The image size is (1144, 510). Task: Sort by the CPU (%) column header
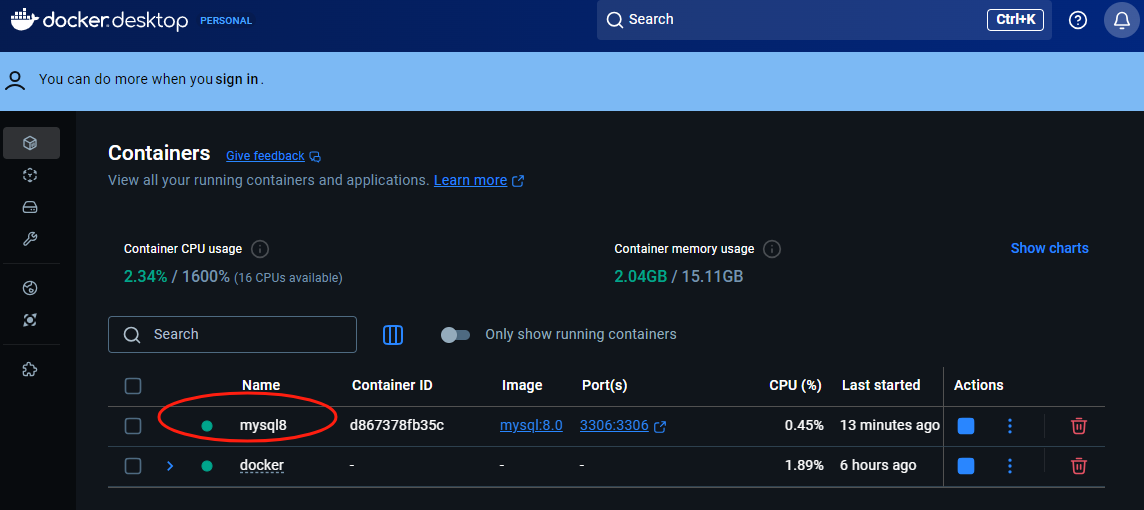tap(795, 385)
